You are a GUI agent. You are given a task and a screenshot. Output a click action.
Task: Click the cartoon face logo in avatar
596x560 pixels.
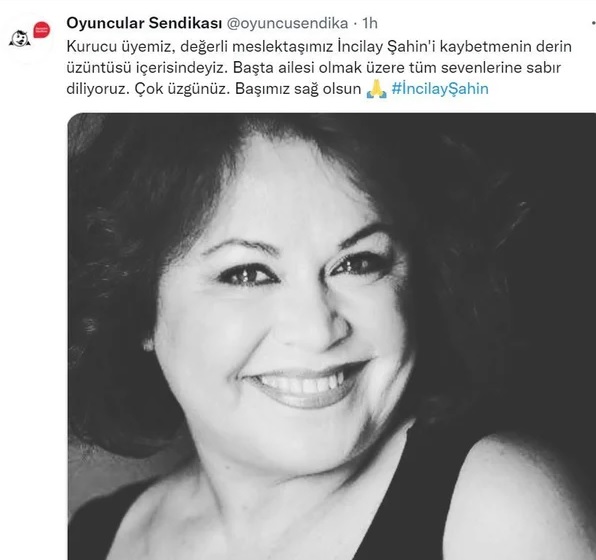(20, 39)
